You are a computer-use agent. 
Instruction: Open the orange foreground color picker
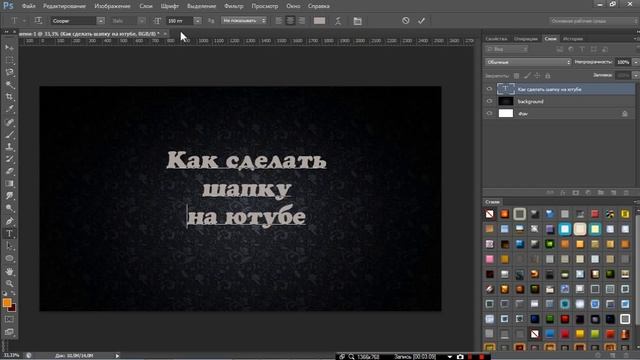pyautogui.click(x=7, y=303)
